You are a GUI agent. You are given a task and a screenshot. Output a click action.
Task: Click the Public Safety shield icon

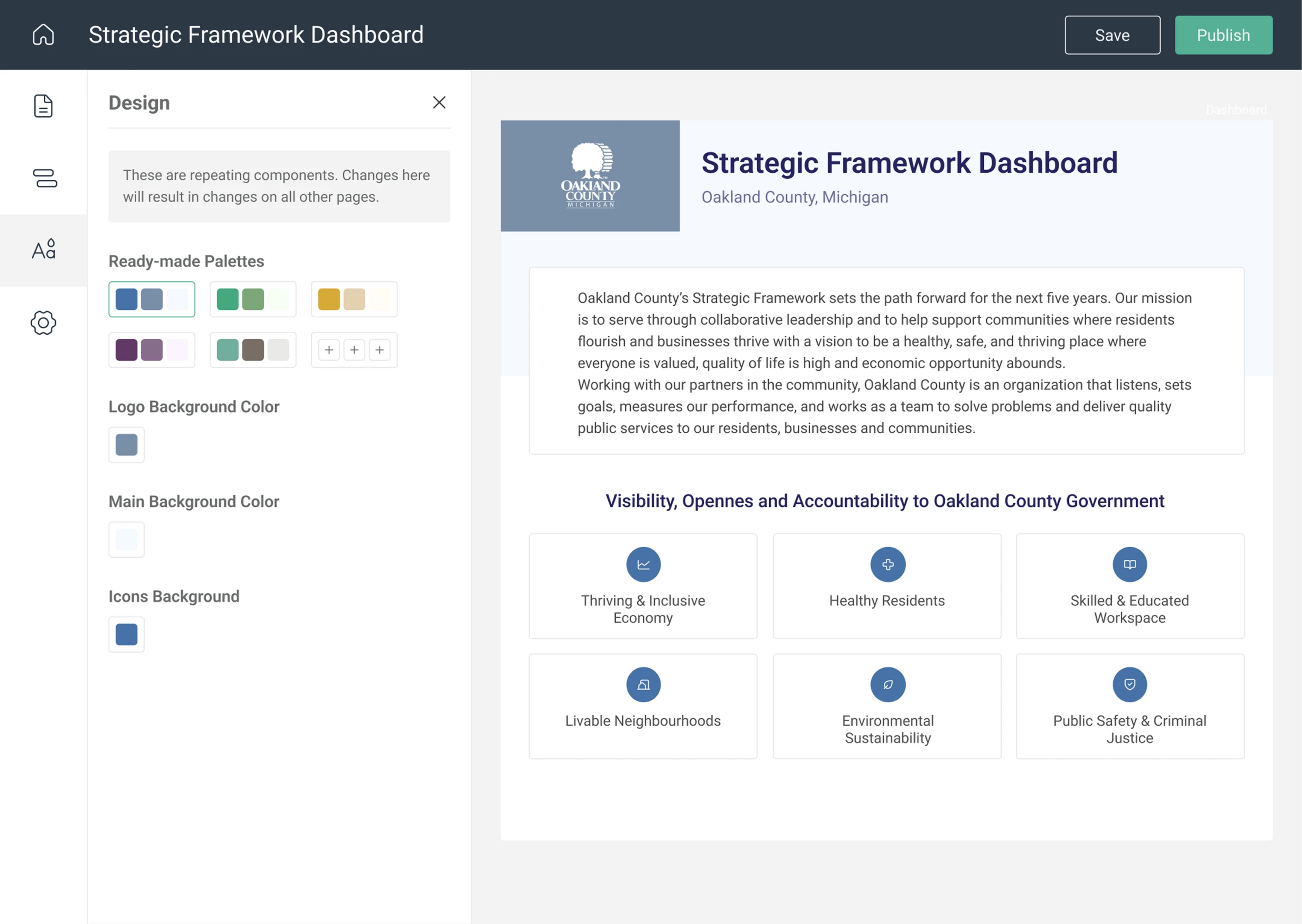coord(1130,684)
